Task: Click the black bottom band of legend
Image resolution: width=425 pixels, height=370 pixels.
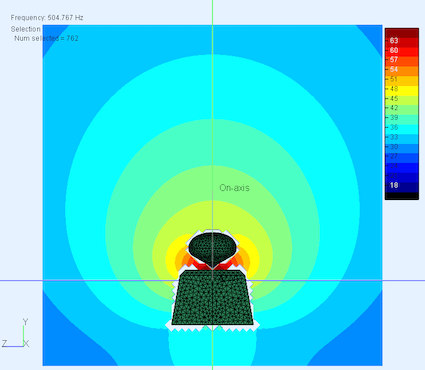Action: coord(402,196)
